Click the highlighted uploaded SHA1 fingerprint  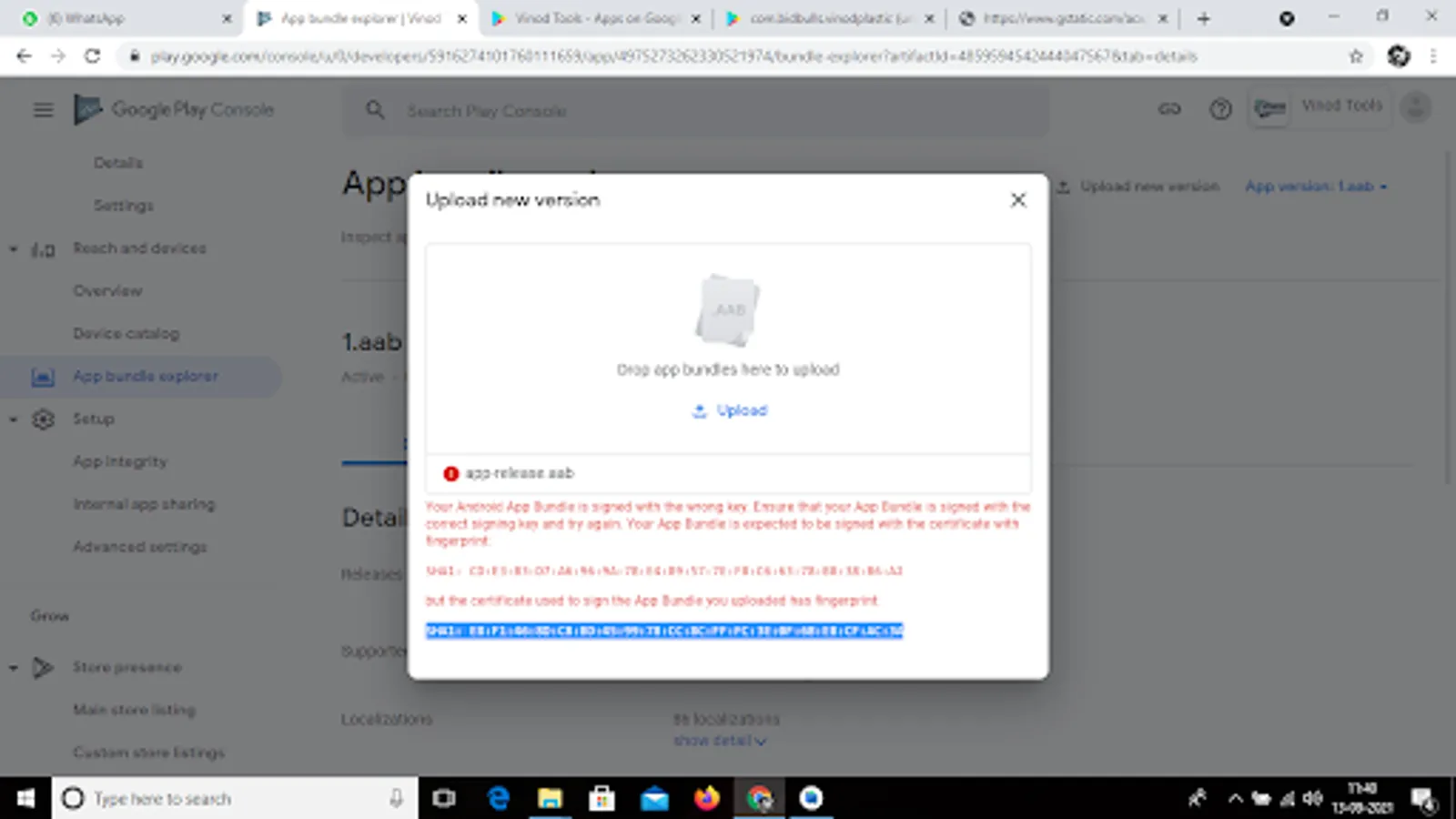coord(664,631)
